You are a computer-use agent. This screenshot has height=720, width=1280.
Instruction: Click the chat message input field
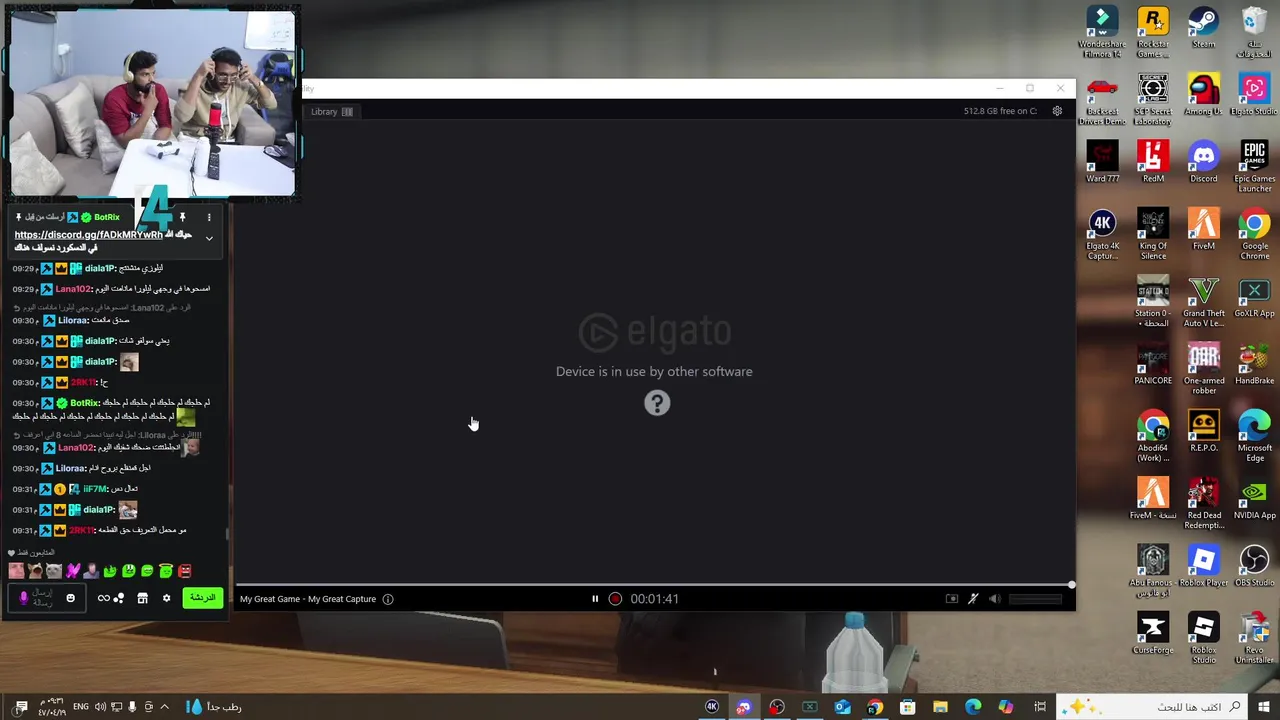pyautogui.click(x=45, y=598)
